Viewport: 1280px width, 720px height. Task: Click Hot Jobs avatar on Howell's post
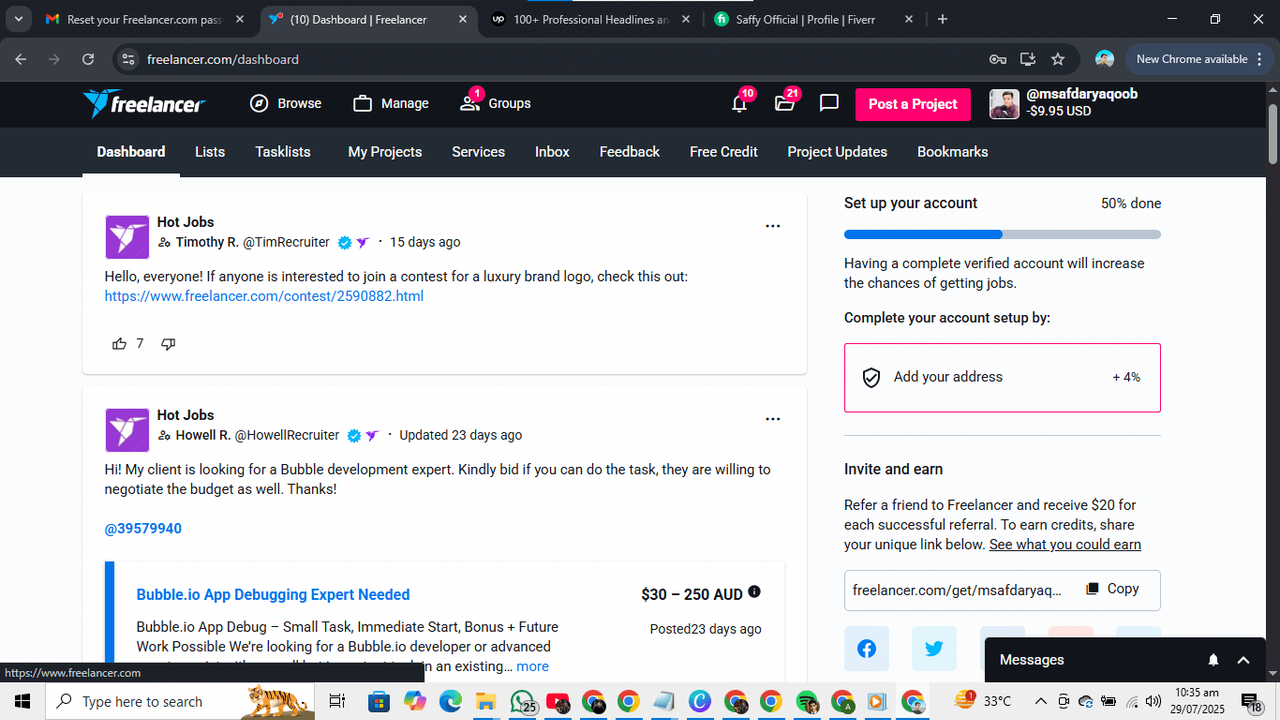tap(127, 430)
